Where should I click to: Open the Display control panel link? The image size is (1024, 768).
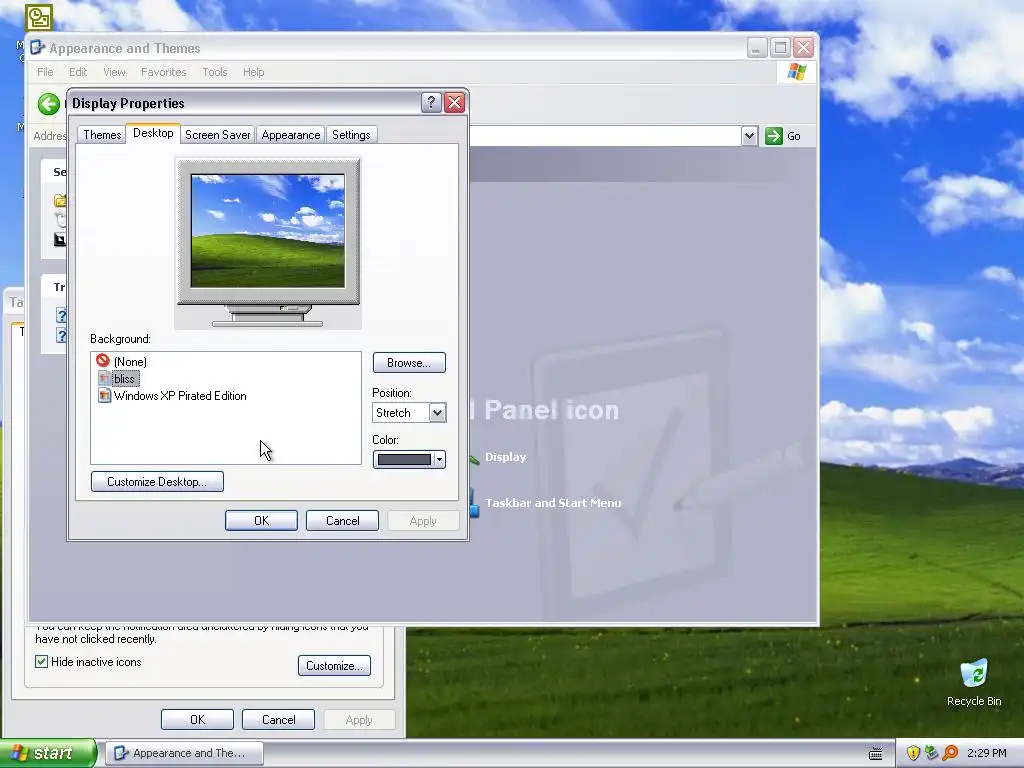click(505, 457)
